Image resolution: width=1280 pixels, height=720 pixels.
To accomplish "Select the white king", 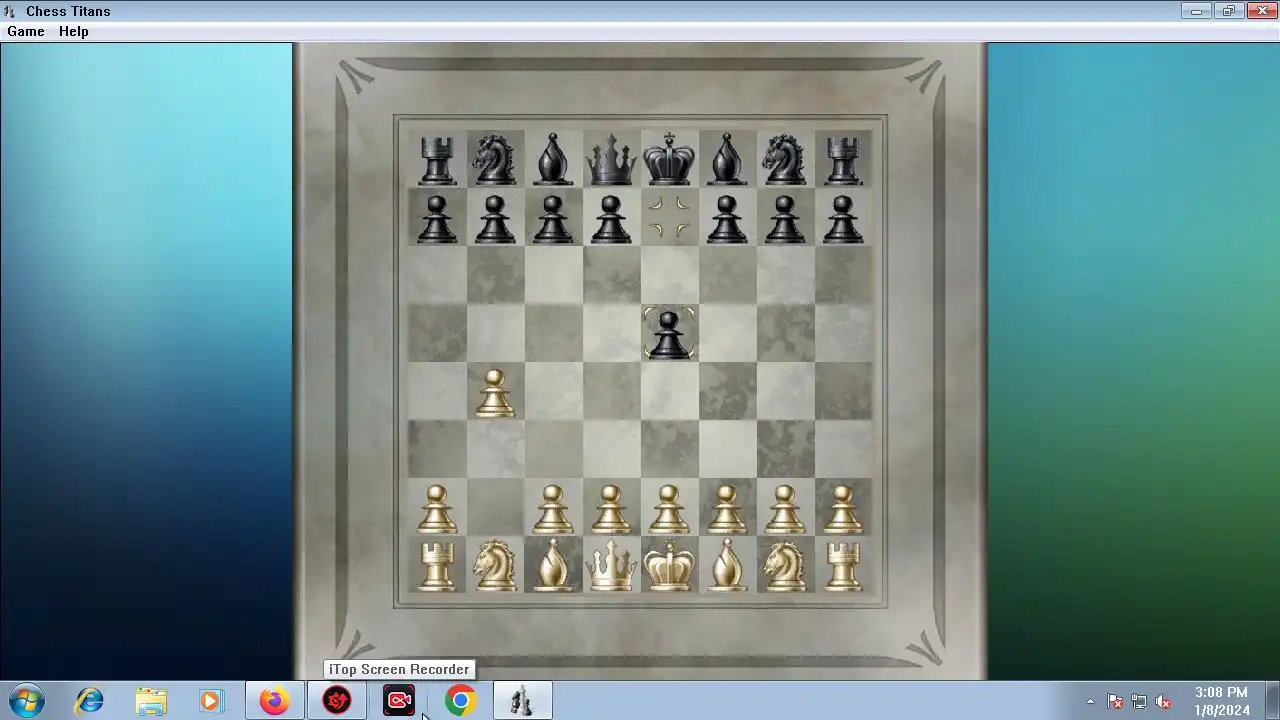I will [669, 566].
